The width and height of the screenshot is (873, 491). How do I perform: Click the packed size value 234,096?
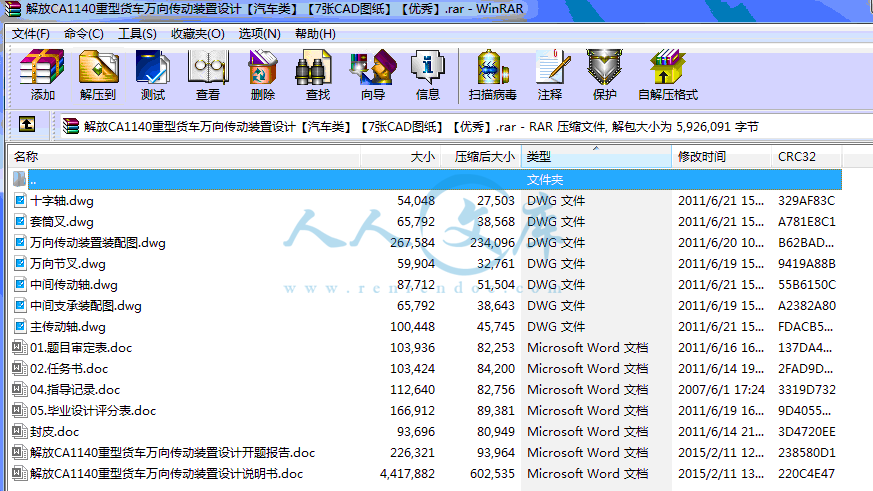[492, 243]
